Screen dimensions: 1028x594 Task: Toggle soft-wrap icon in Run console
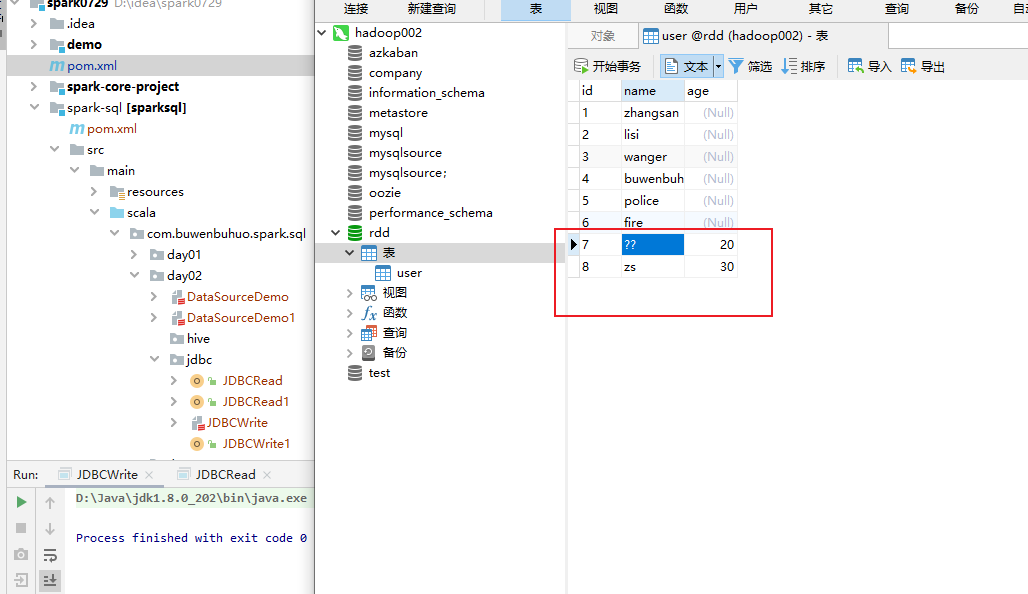click(x=50, y=555)
